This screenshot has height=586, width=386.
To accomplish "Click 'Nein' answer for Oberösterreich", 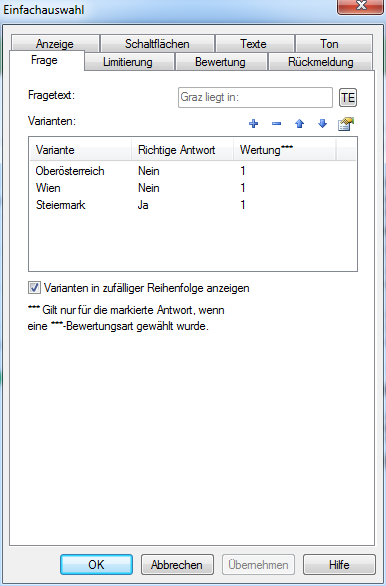I will (149, 171).
